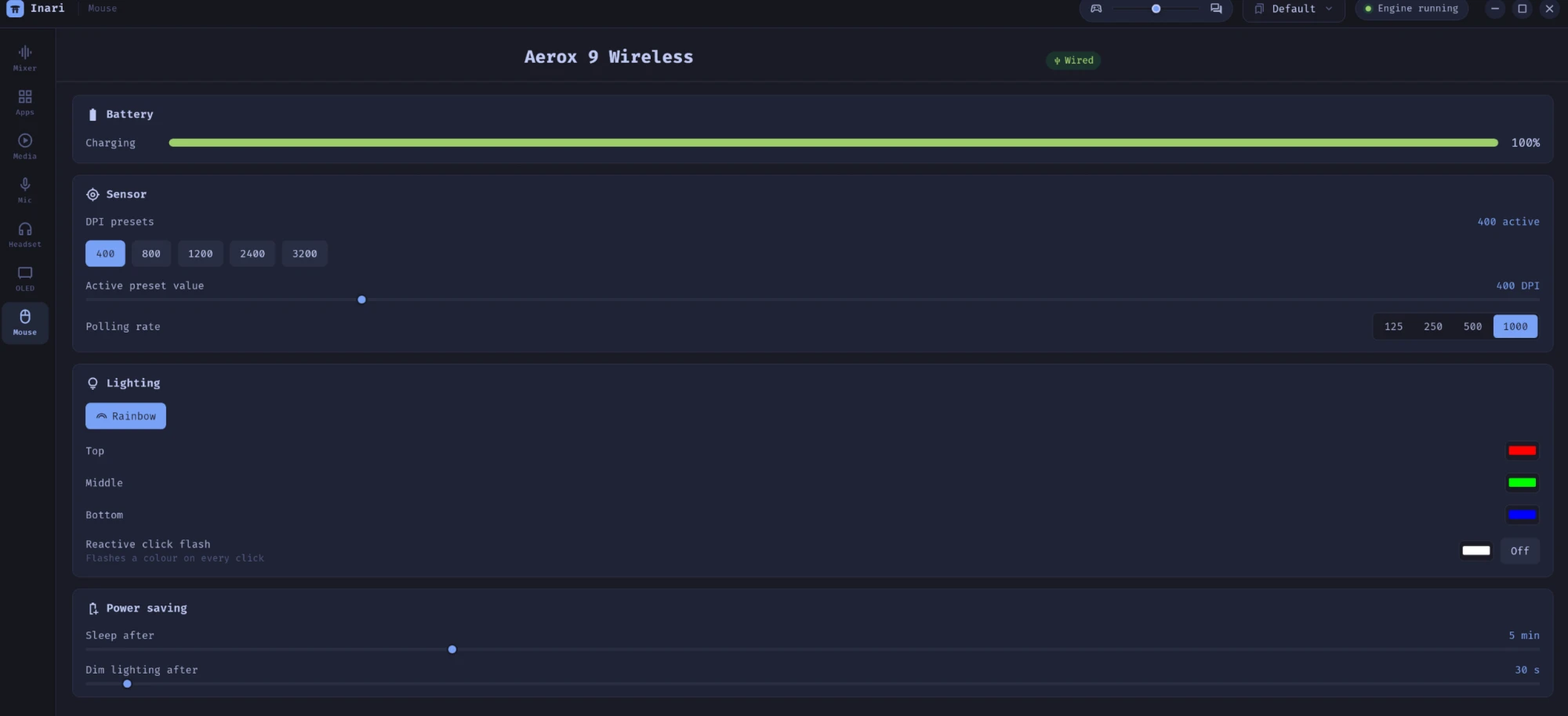Open the Bottom zone blue color swatch
The image size is (1568, 716).
point(1522,514)
